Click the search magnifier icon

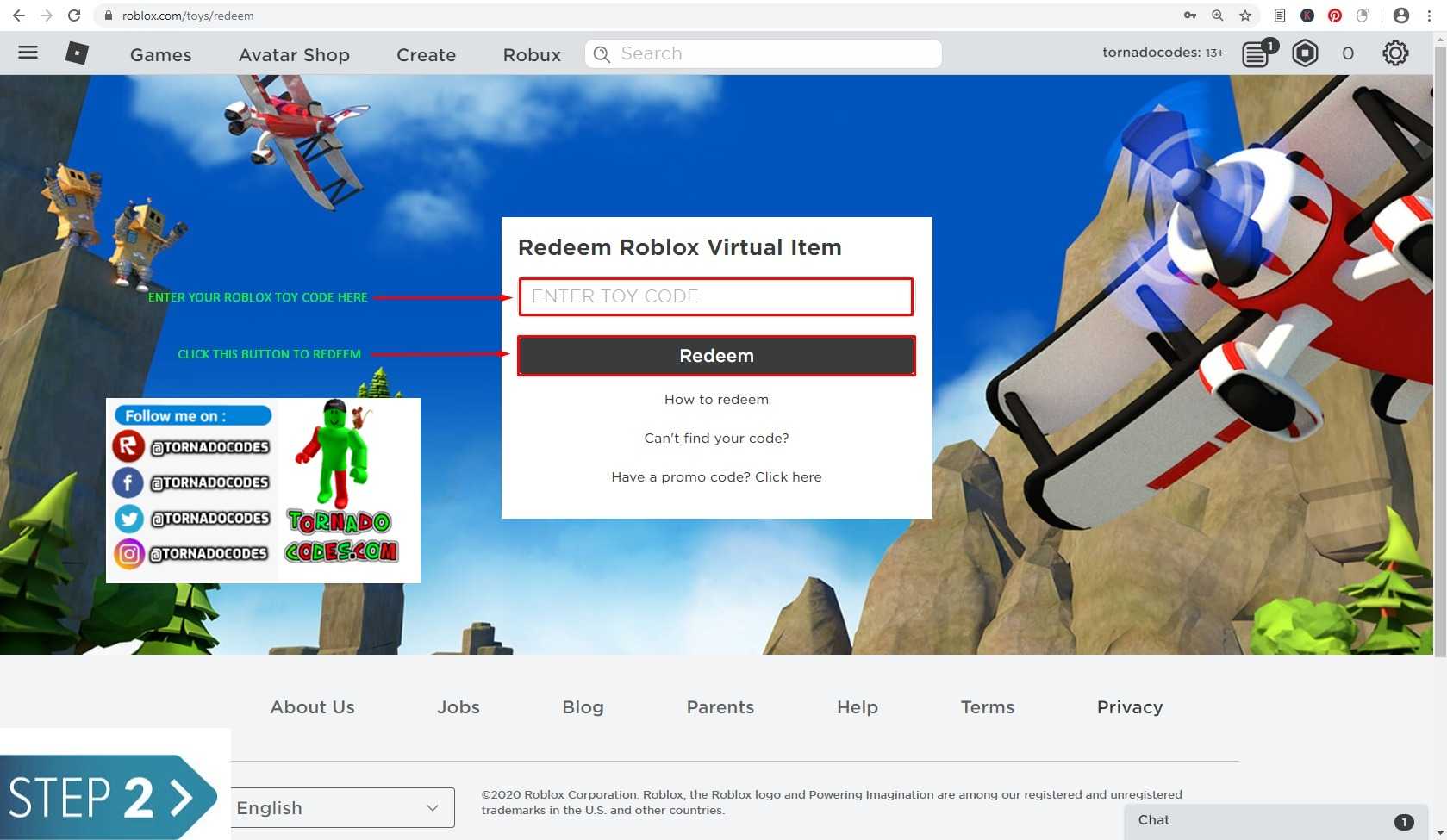point(602,53)
